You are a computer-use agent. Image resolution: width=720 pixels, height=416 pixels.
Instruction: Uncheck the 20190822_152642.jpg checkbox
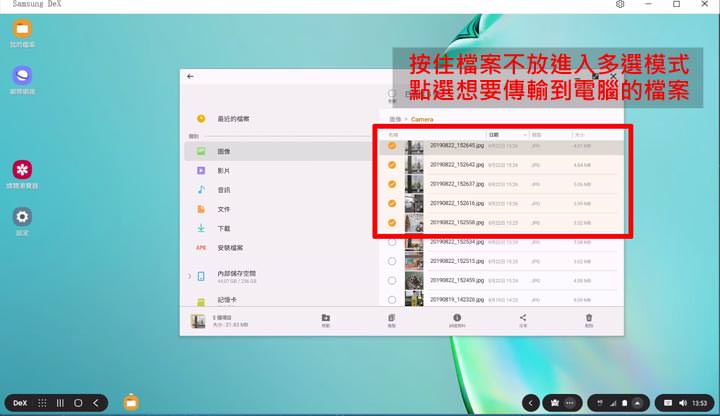(392, 165)
